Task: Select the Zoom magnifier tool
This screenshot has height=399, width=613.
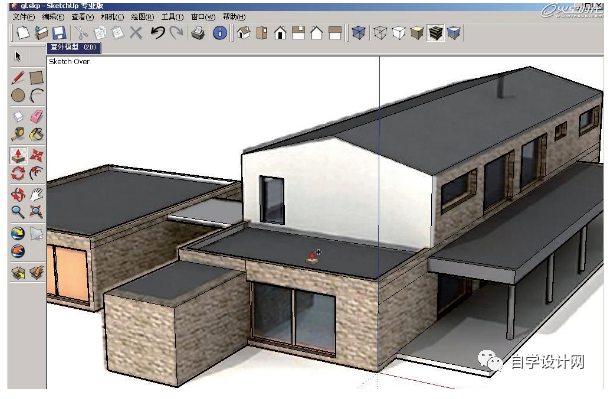Action: point(18,212)
